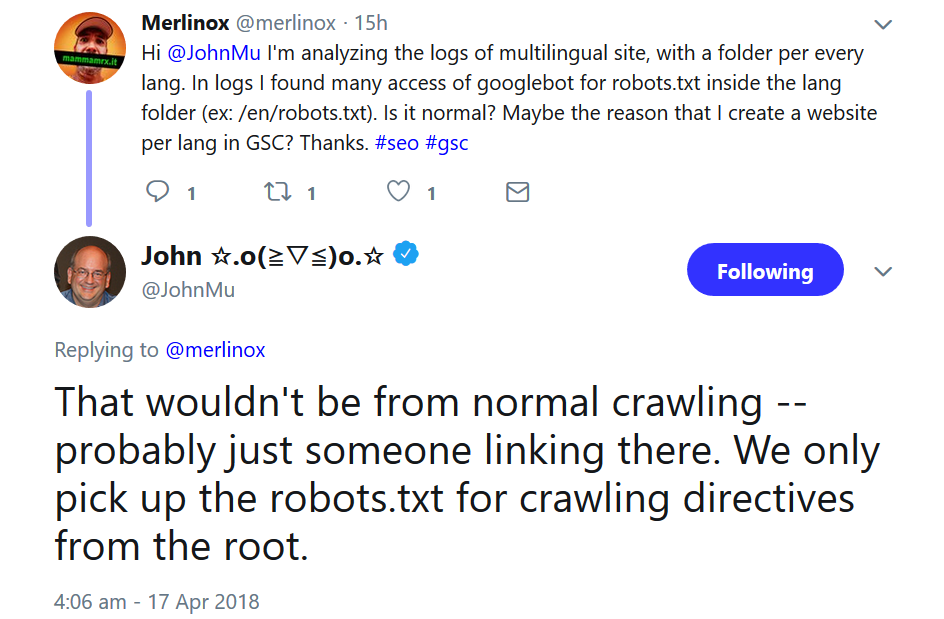
Task: Like Merlinox's tweet via heart icon
Action: [x=398, y=192]
